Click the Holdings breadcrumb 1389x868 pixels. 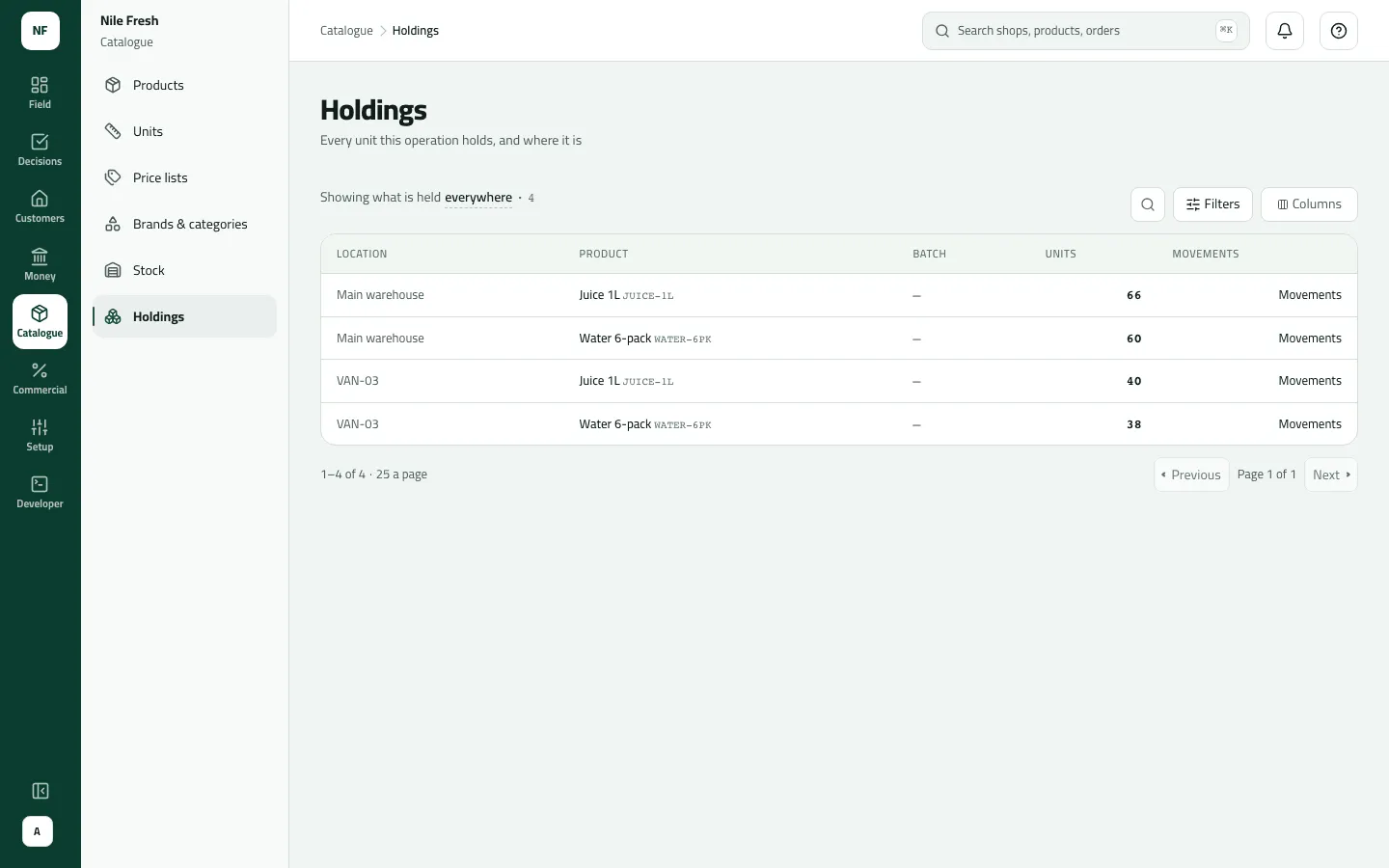[416, 31]
